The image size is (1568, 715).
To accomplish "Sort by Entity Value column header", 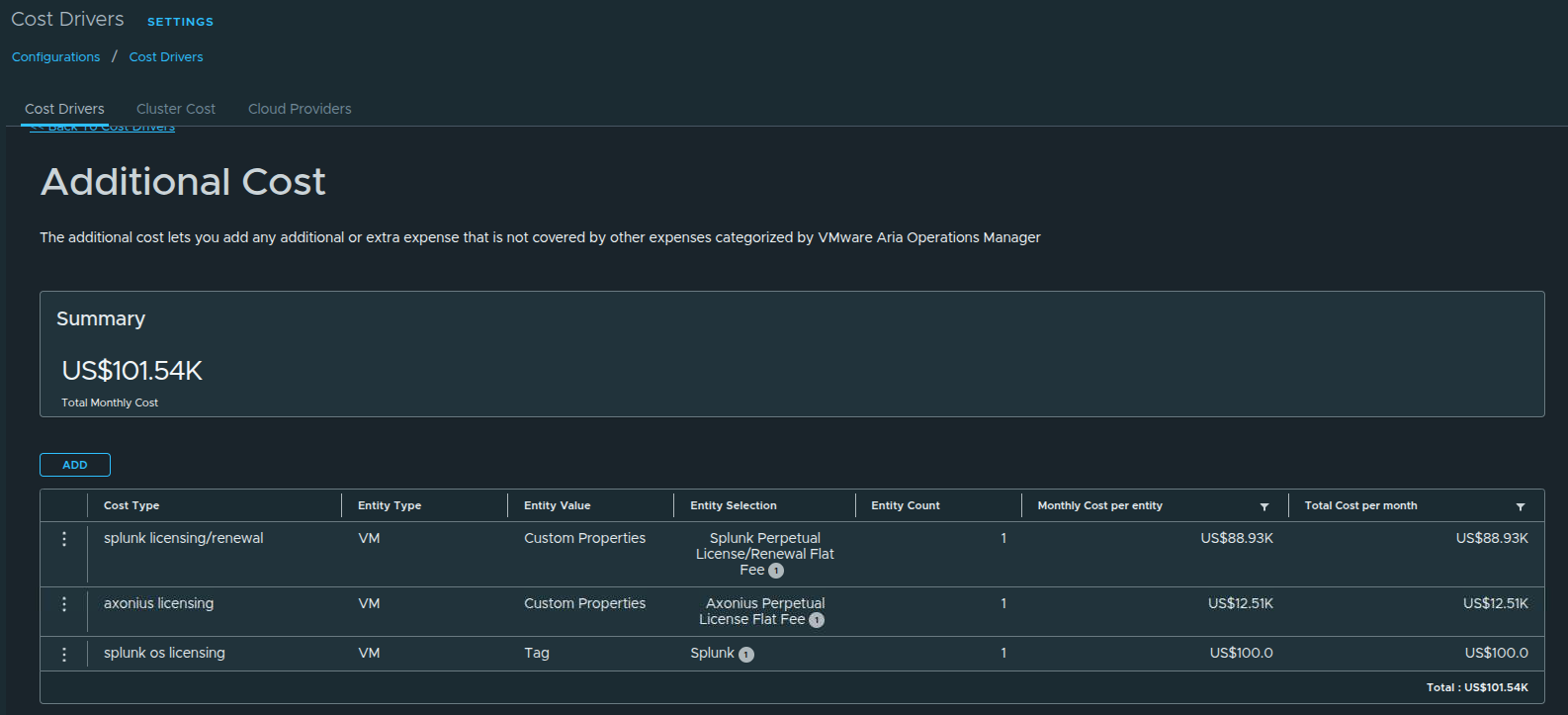I will (x=558, y=505).
